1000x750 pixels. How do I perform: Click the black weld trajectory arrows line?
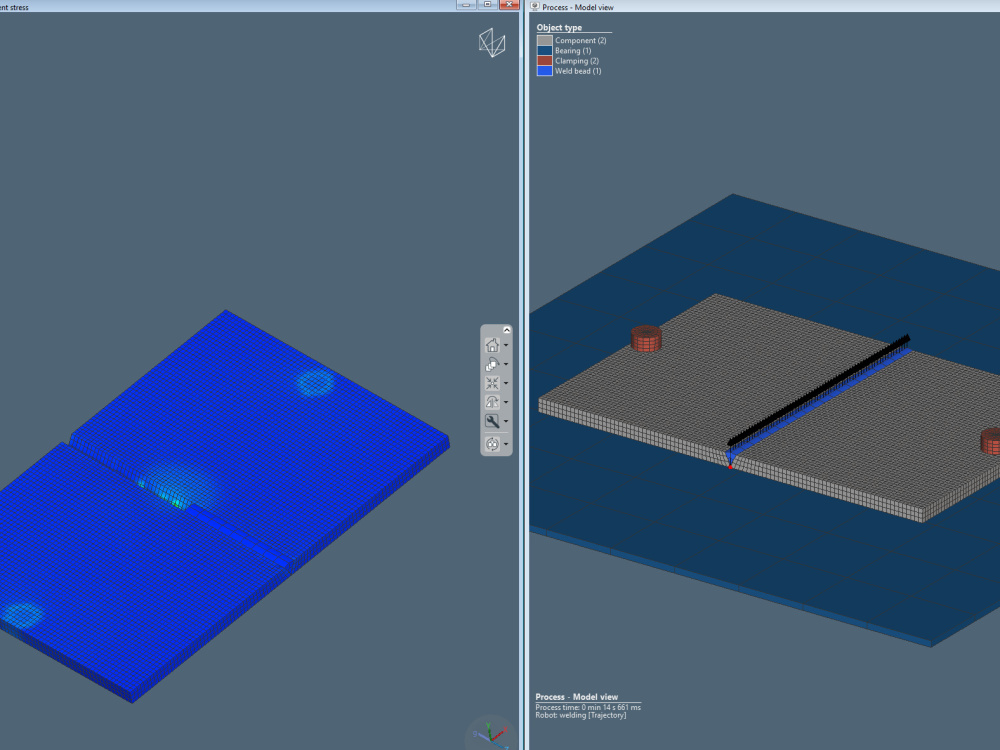[x=819, y=390]
